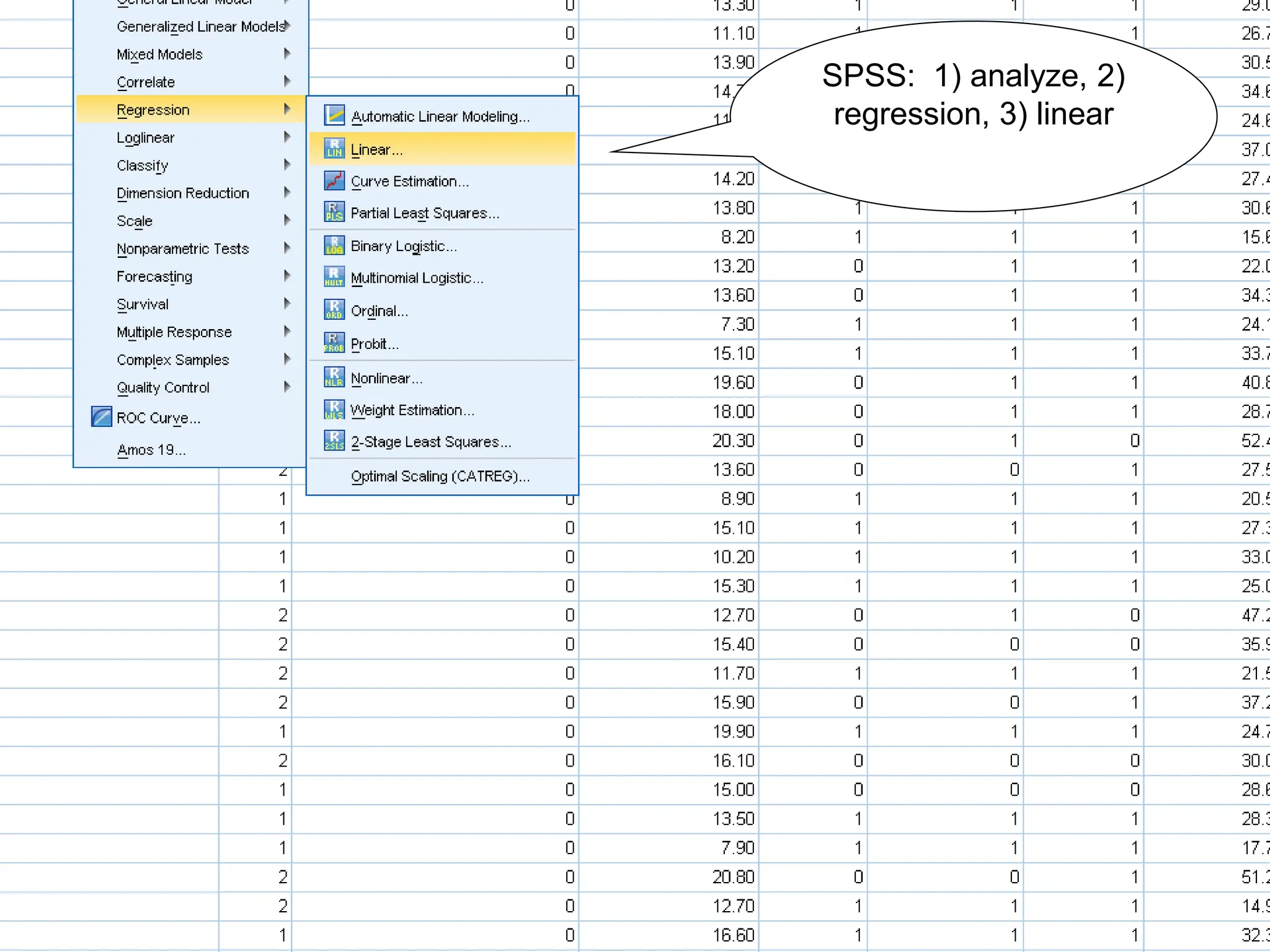Open the Forecasting menu entry
The image size is (1270, 952).
pyautogui.click(x=191, y=276)
